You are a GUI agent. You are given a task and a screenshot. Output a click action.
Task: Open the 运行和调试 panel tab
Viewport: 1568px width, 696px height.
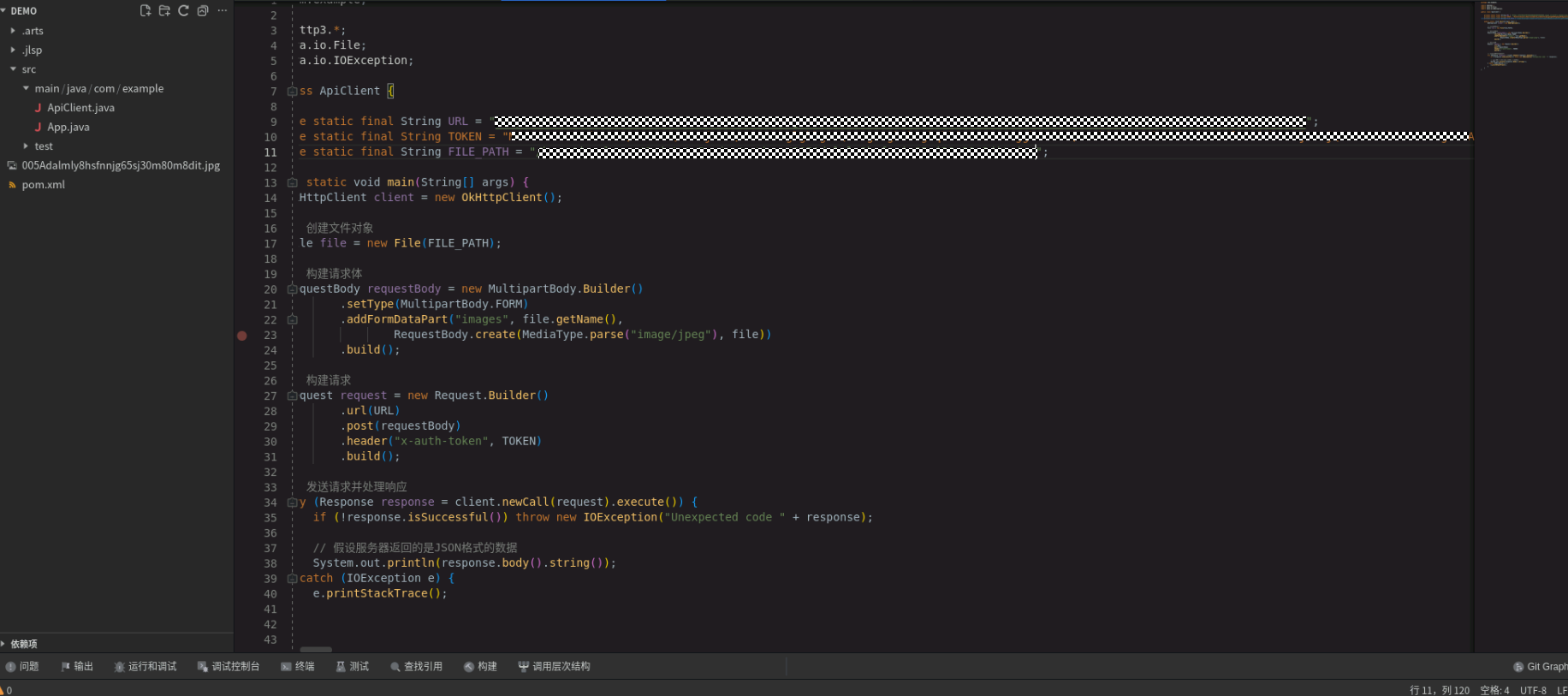[x=146, y=667]
